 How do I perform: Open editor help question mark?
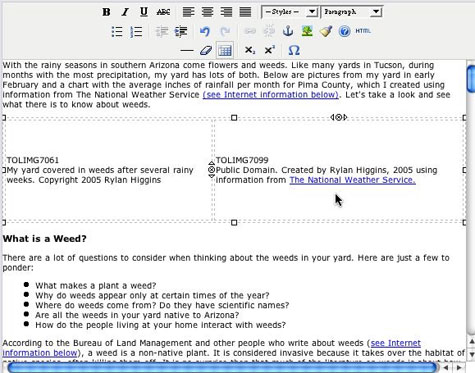[344, 31]
